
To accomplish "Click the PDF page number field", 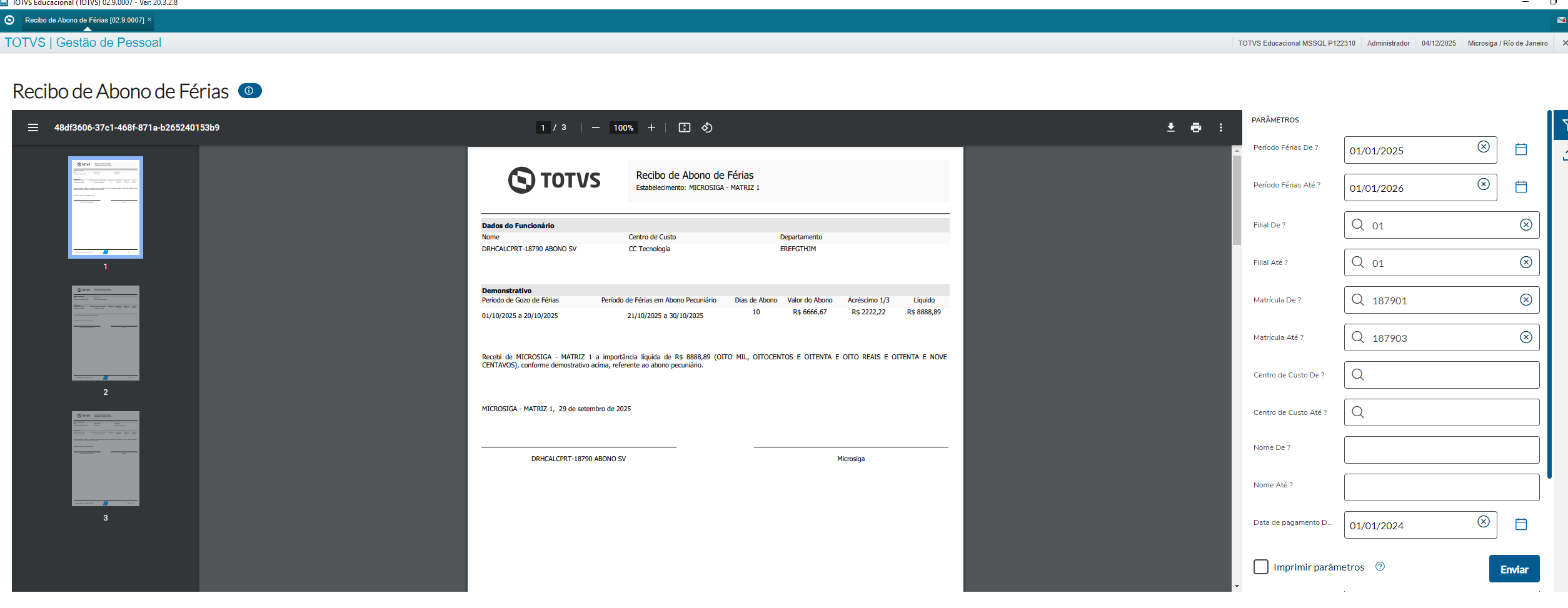I will point(543,127).
